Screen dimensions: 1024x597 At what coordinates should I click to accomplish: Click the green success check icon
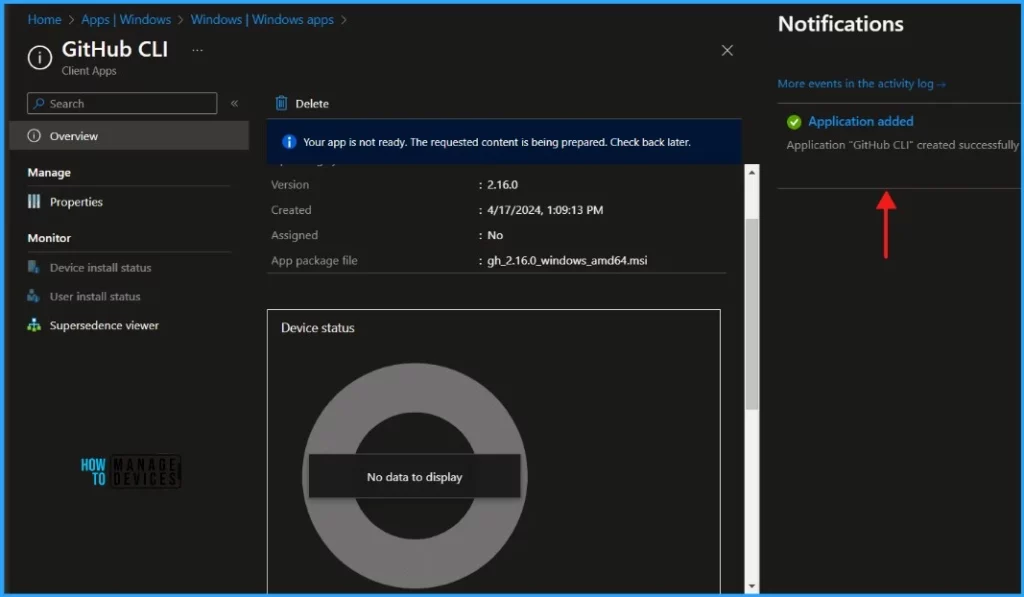(794, 121)
